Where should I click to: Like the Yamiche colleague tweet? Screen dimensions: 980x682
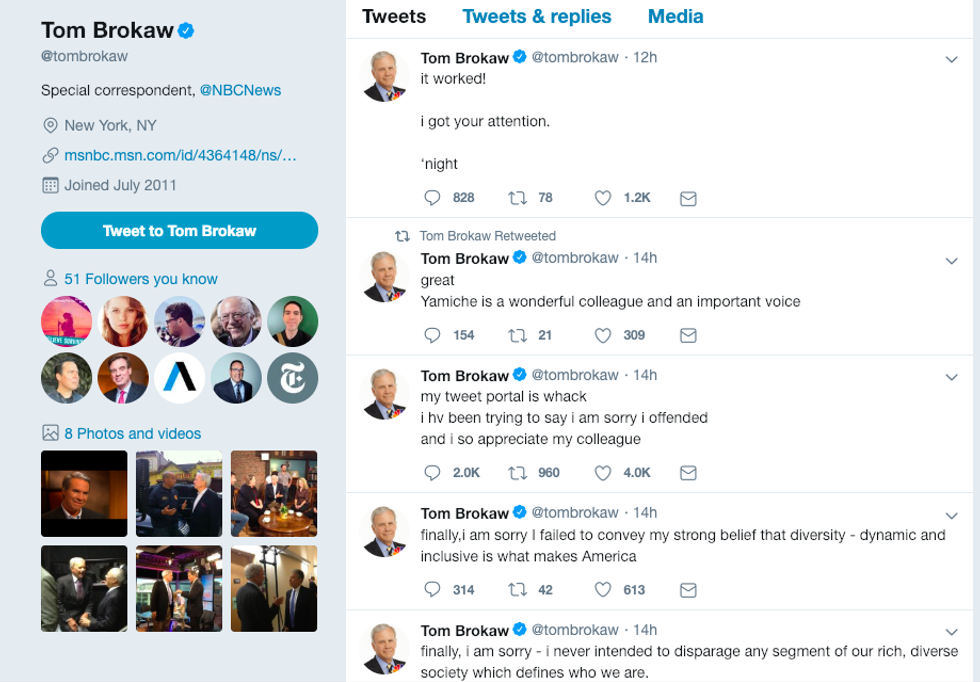603,335
